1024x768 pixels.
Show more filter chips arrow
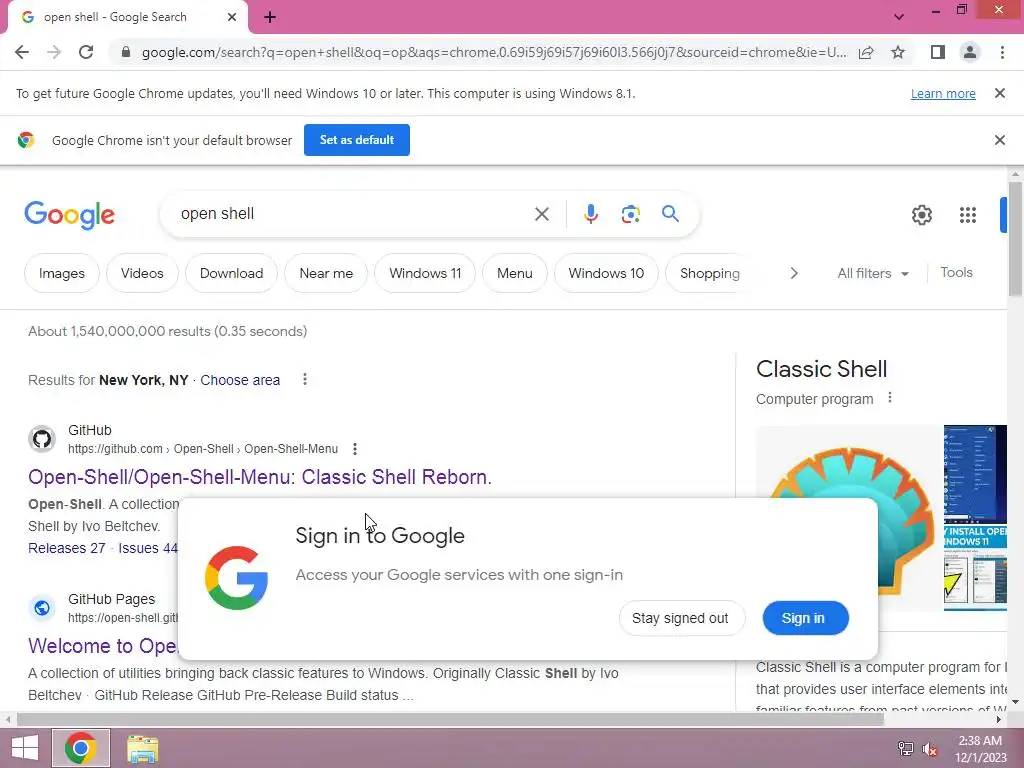click(793, 273)
